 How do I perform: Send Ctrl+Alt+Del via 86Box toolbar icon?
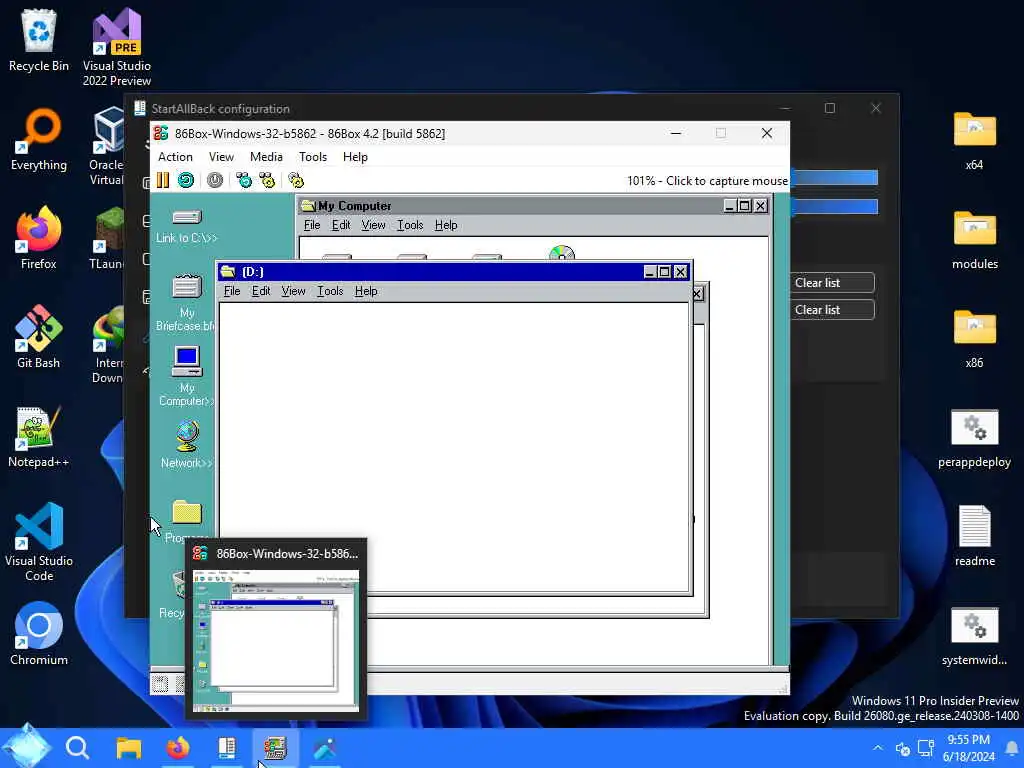(244, 180)
